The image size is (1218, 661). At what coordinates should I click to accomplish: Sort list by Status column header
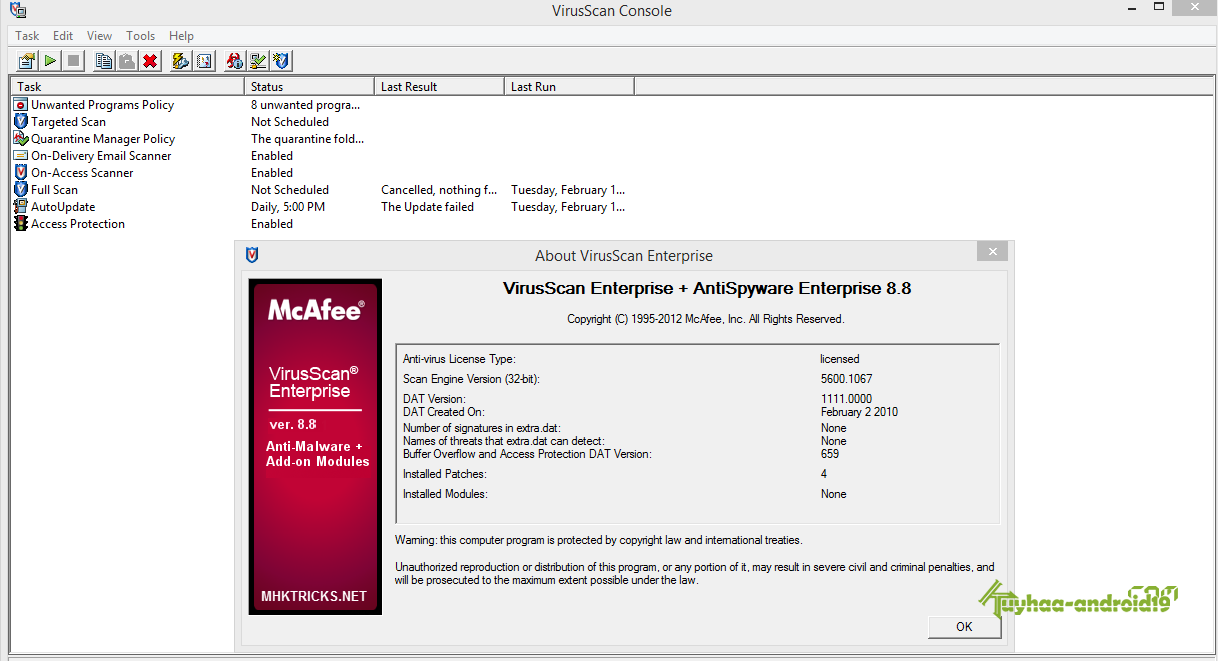(309, 87)
